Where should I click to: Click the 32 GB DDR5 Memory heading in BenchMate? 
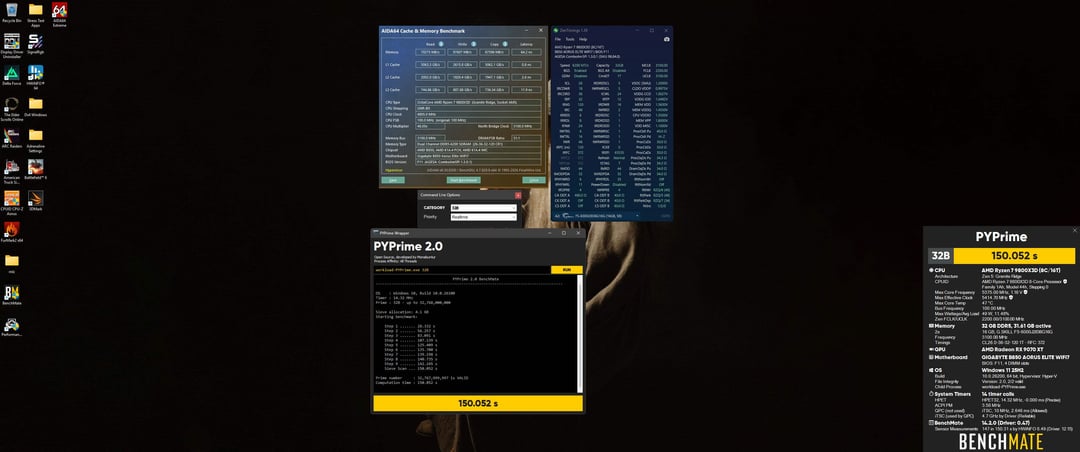pos(1015,325)
